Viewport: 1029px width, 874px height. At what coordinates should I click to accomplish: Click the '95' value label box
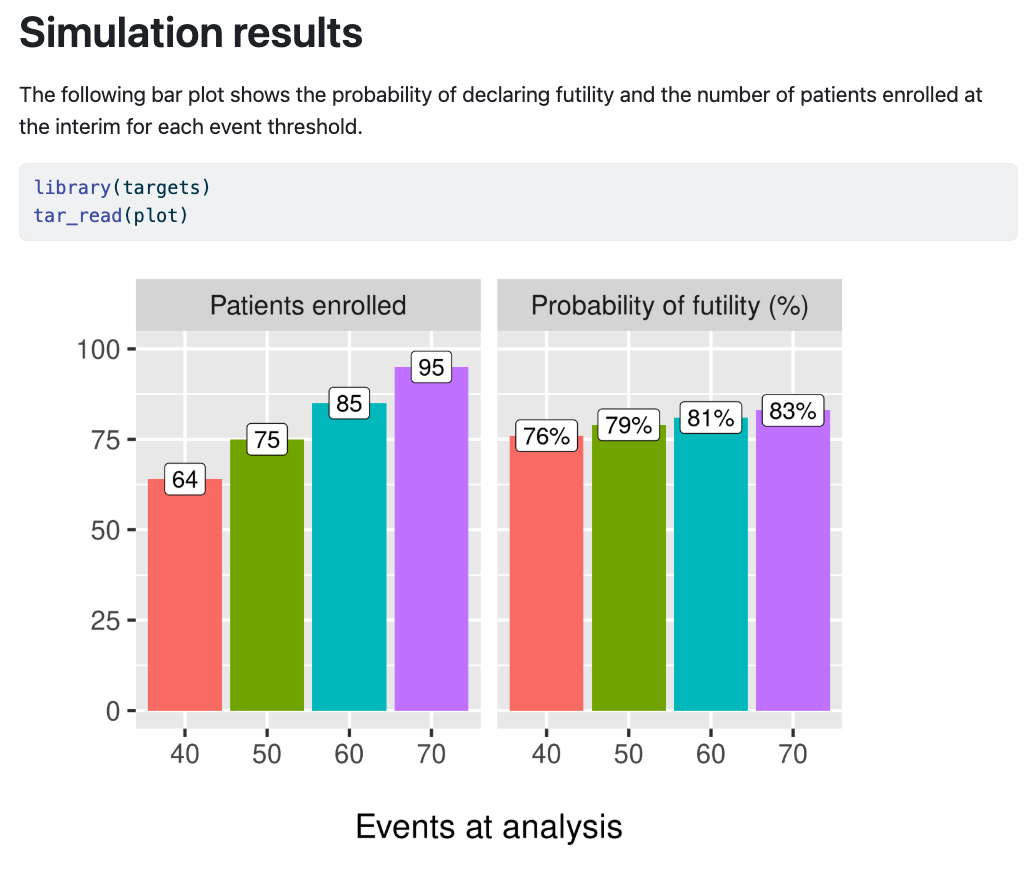click(431, 367)
